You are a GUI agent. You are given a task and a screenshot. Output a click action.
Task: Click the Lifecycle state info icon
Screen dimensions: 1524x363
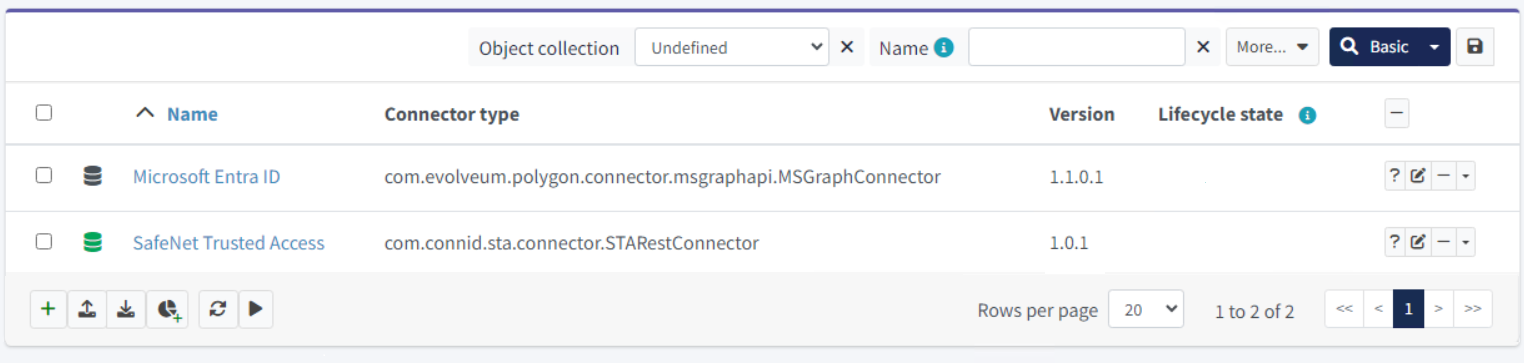click(x=1307, y=115)
